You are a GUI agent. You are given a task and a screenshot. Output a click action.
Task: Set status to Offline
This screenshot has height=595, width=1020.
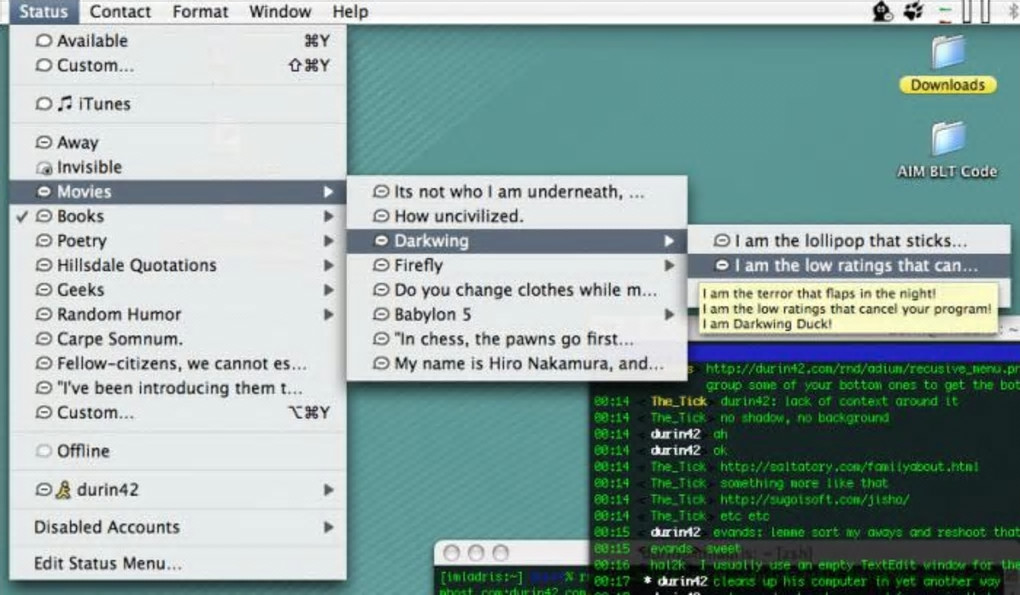tap(178, 451)
